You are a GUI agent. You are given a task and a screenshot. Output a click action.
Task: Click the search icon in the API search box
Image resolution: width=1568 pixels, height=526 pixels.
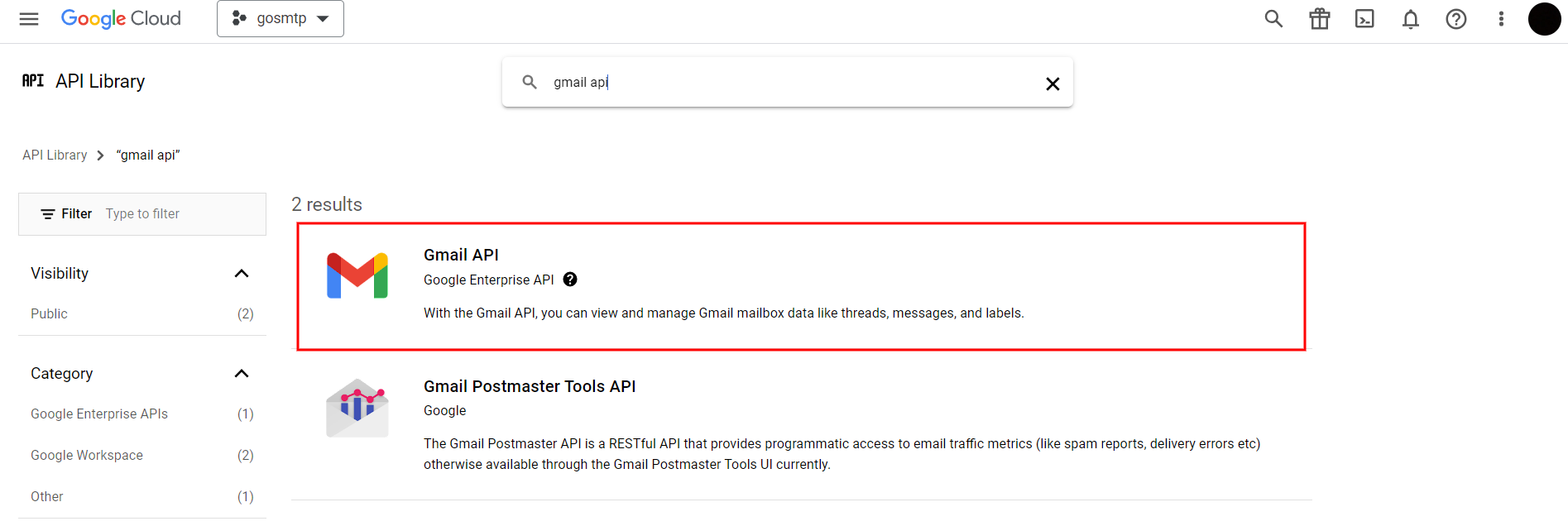(x=530, y=82)
